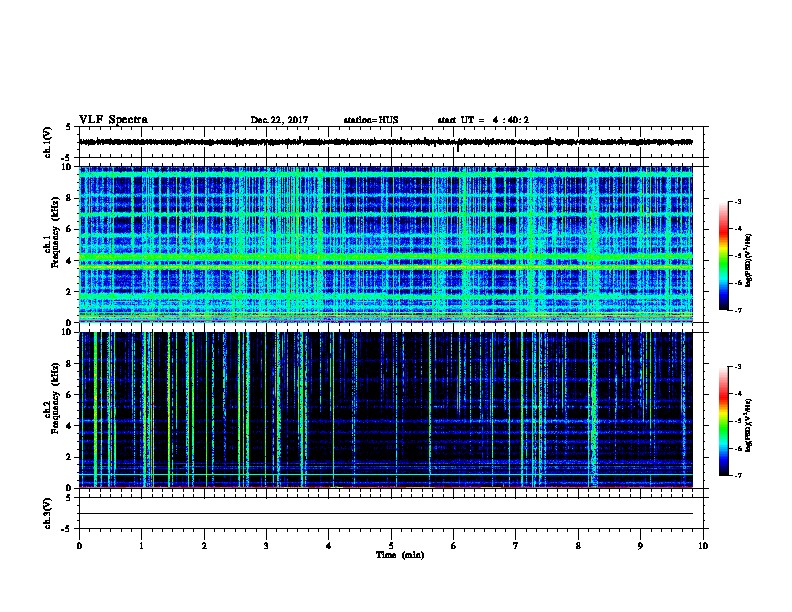This screenshot has height=612, width=792.
Task: Select the "-3" label on ch.2 colorbar
Action: (x=737, y=367)
